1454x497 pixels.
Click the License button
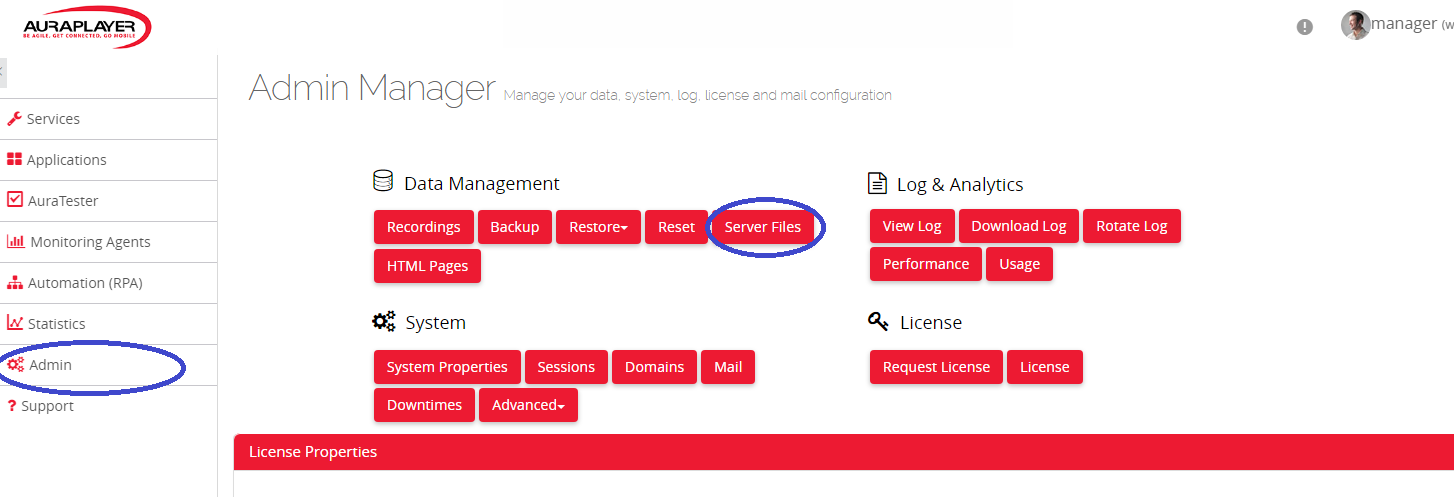(1045, 367)
